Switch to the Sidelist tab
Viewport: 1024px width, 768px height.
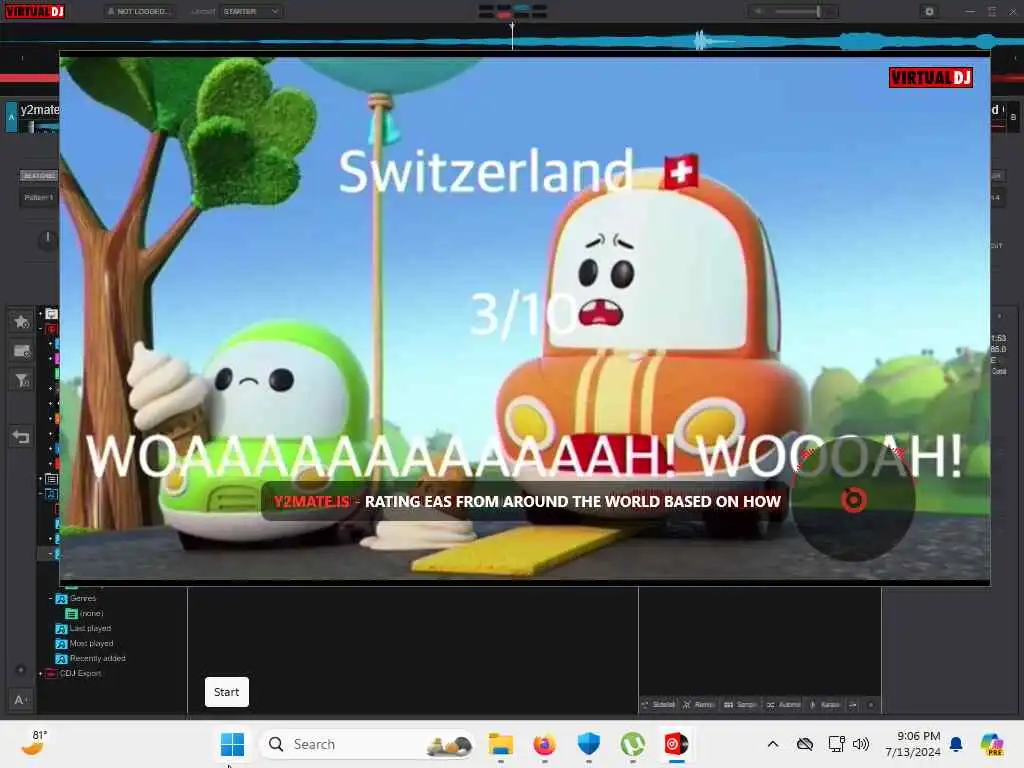pos(659,705)
